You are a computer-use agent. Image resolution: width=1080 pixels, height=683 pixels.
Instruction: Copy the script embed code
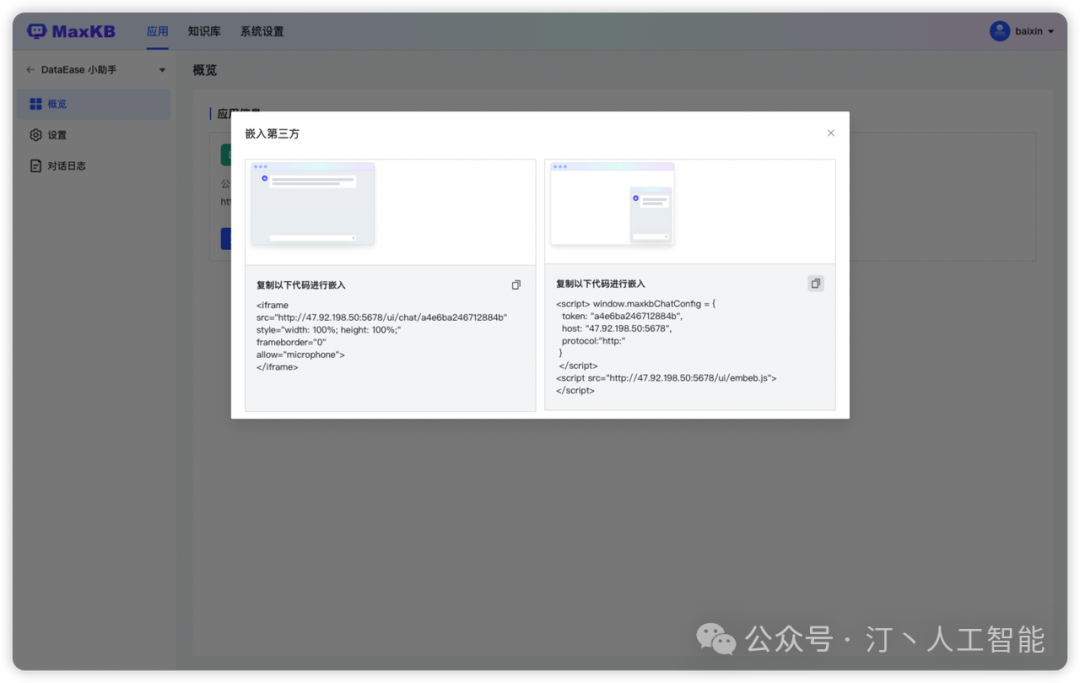(816, 284)
